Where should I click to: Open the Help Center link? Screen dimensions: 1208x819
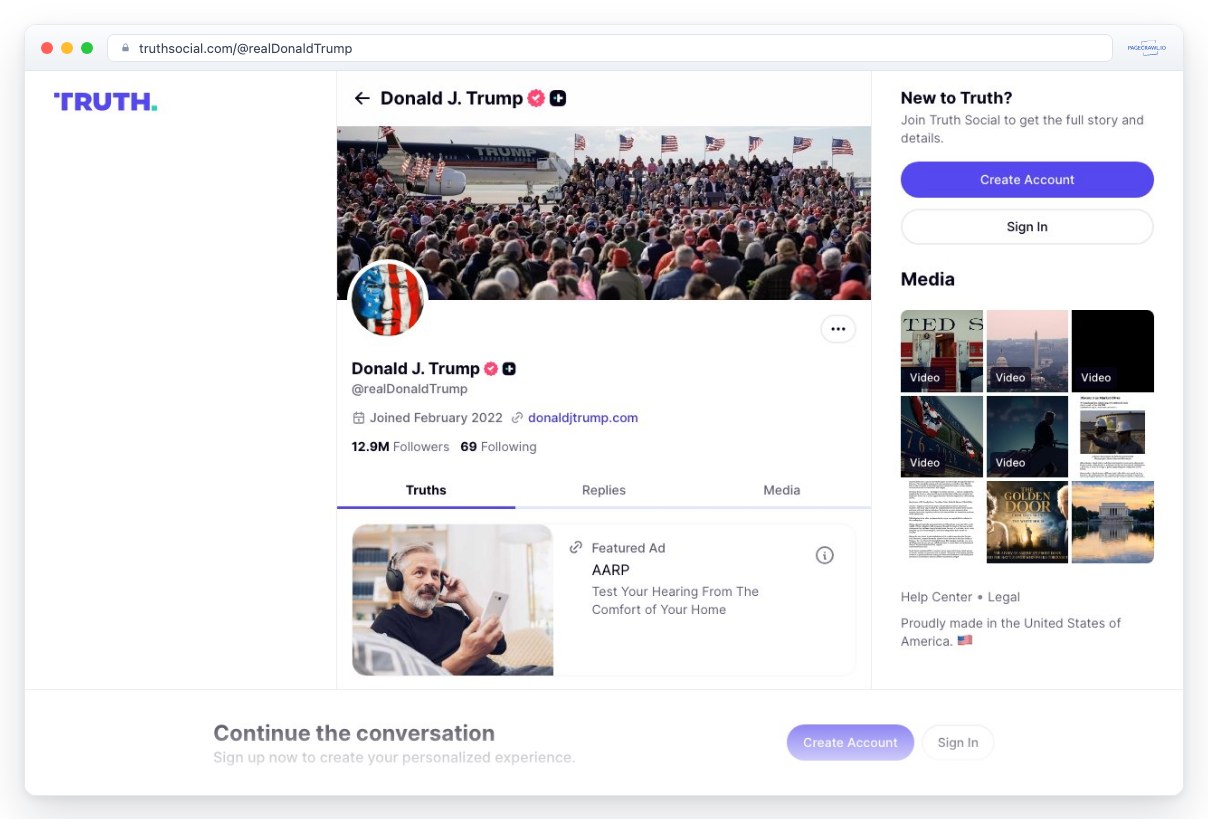(x=936, y=597)
